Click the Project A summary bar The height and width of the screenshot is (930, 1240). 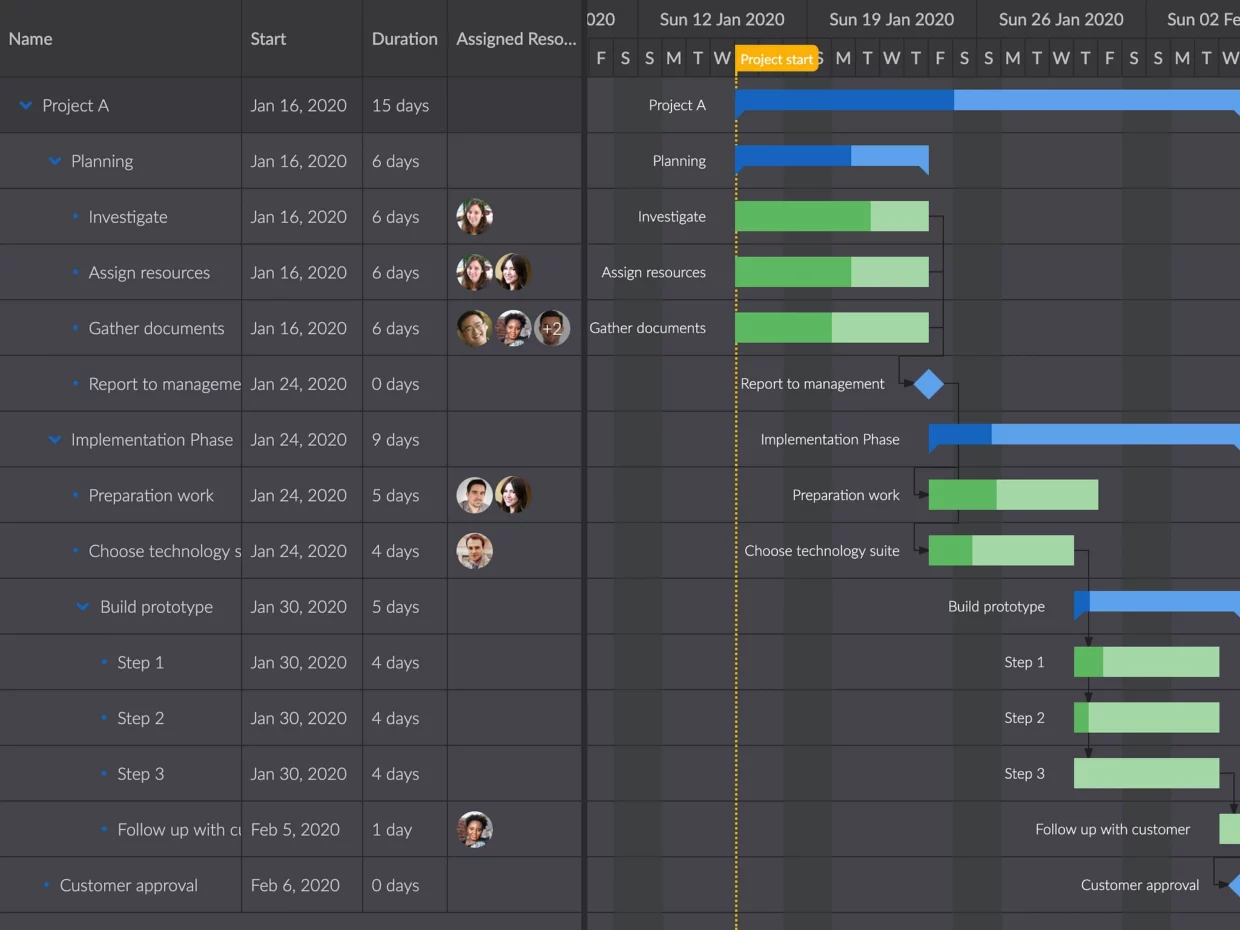(x=987, y=100)
